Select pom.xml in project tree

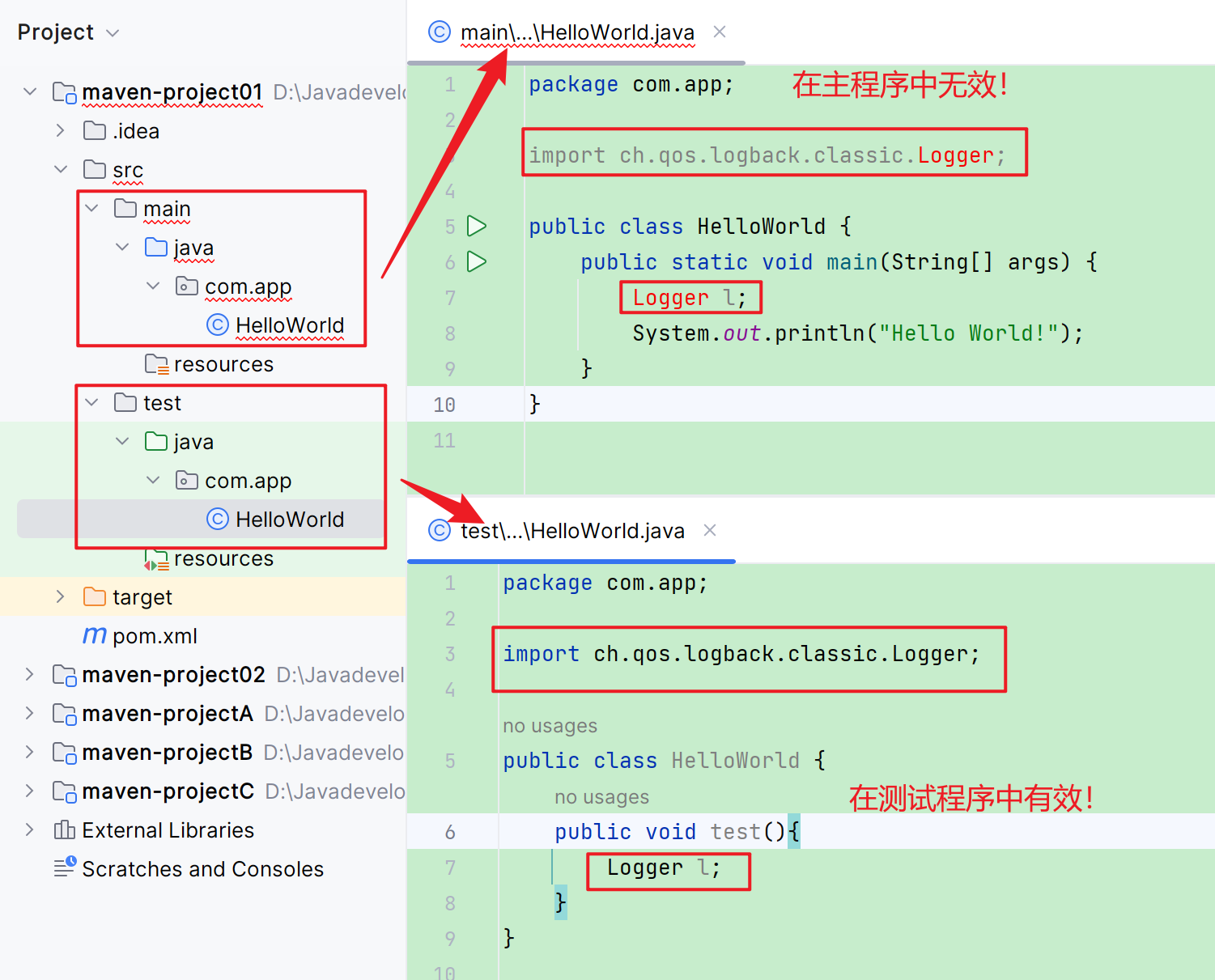click(155, 636)
